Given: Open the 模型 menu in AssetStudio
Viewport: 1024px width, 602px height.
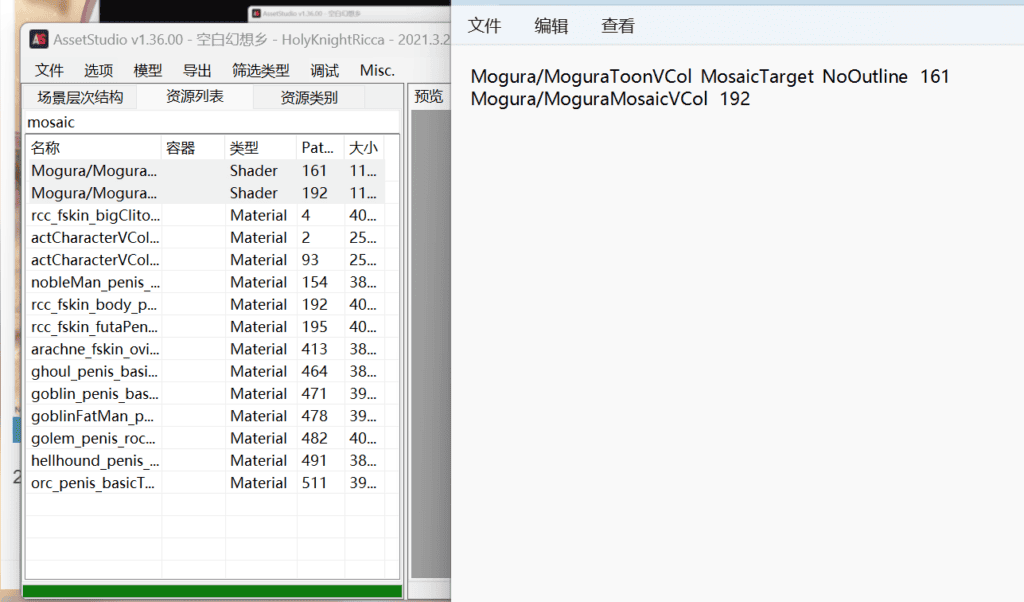Looking at the screenshot, I should (148, 71).
